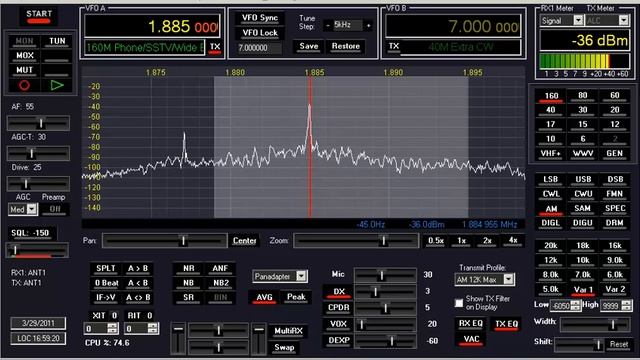Toggle the TUN tune button
This screenshot has width=640, height=360.
click(57, 41)
